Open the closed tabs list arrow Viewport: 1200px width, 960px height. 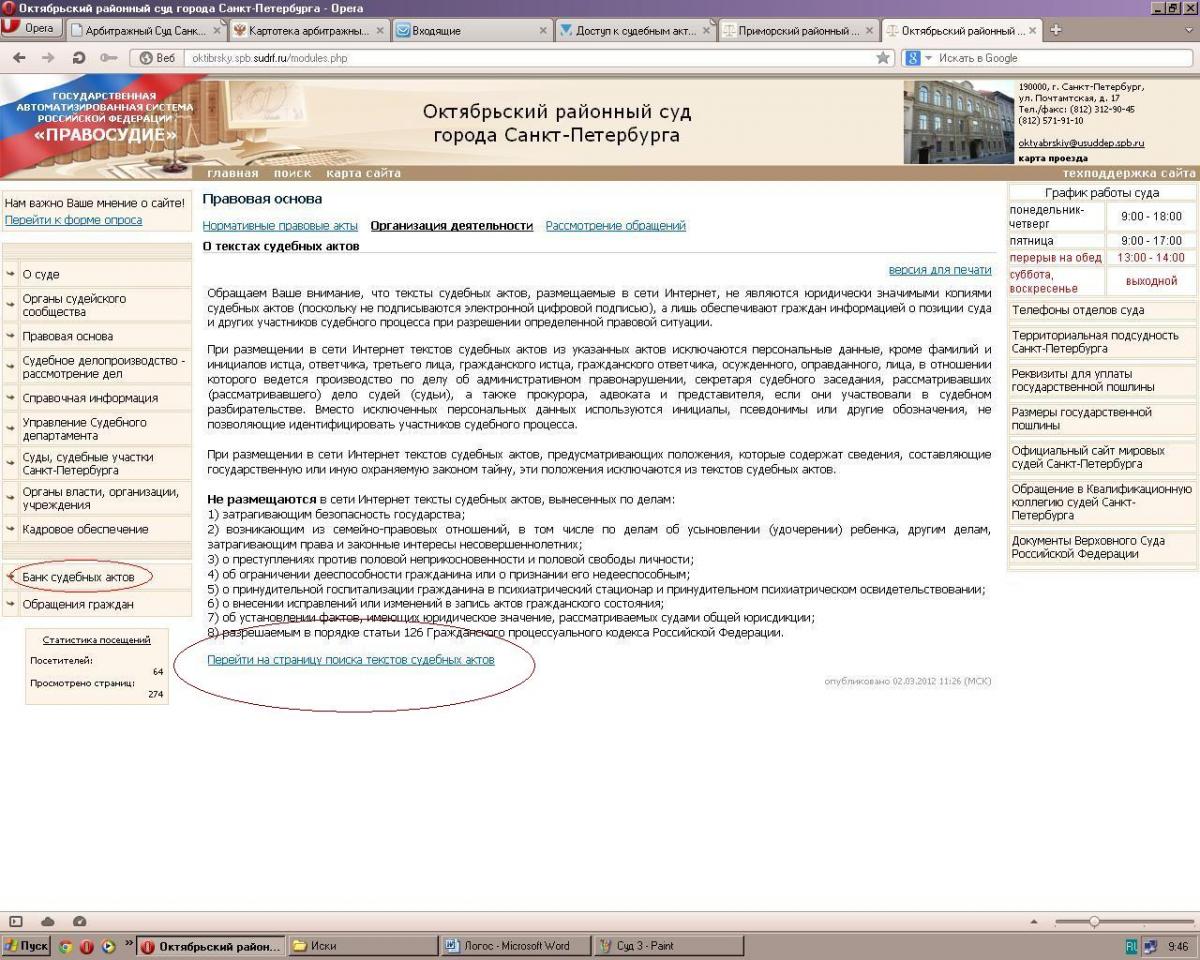[x=1189, y=31]
